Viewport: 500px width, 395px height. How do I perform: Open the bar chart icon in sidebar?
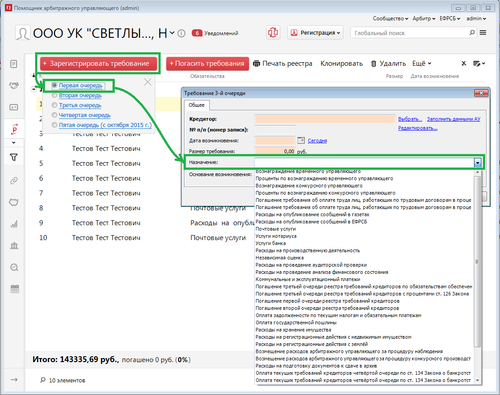[x=14, y=224]
